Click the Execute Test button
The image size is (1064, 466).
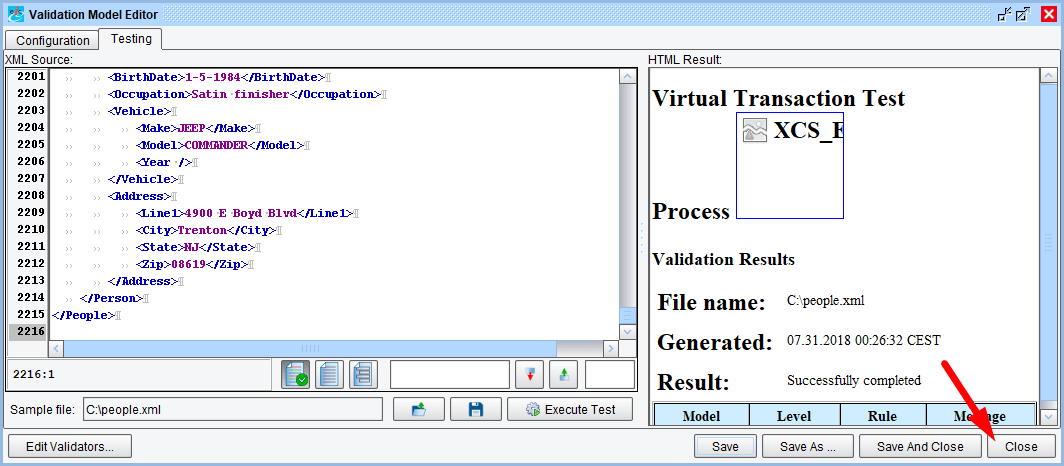[570, 409]
